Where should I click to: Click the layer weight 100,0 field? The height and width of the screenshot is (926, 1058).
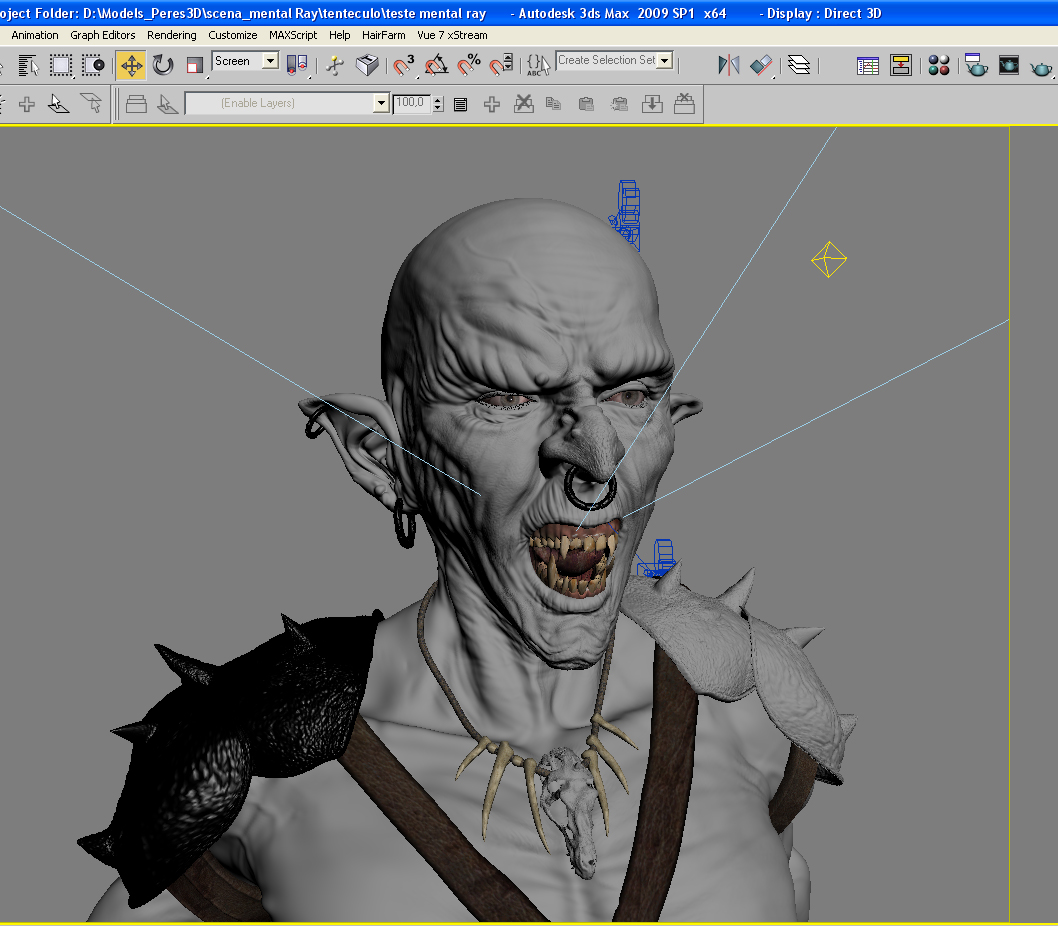pos(412,103)
